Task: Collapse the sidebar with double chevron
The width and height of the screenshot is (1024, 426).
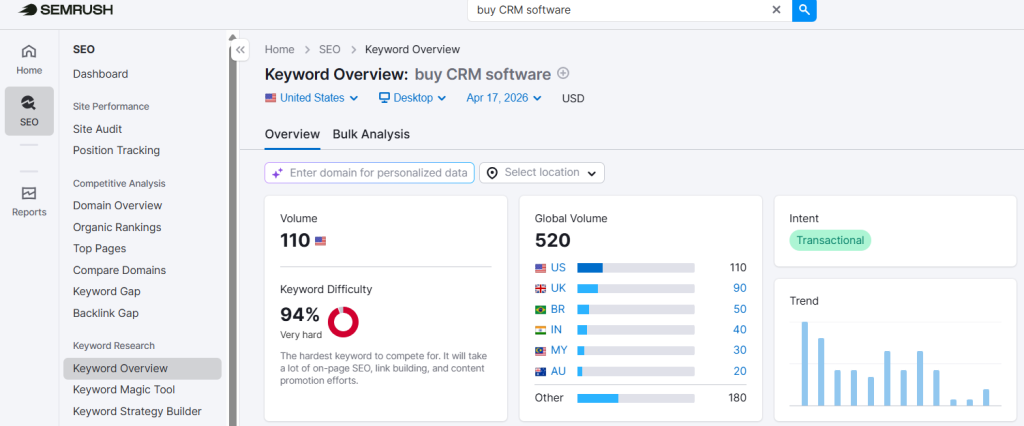Action: (240, 50)
